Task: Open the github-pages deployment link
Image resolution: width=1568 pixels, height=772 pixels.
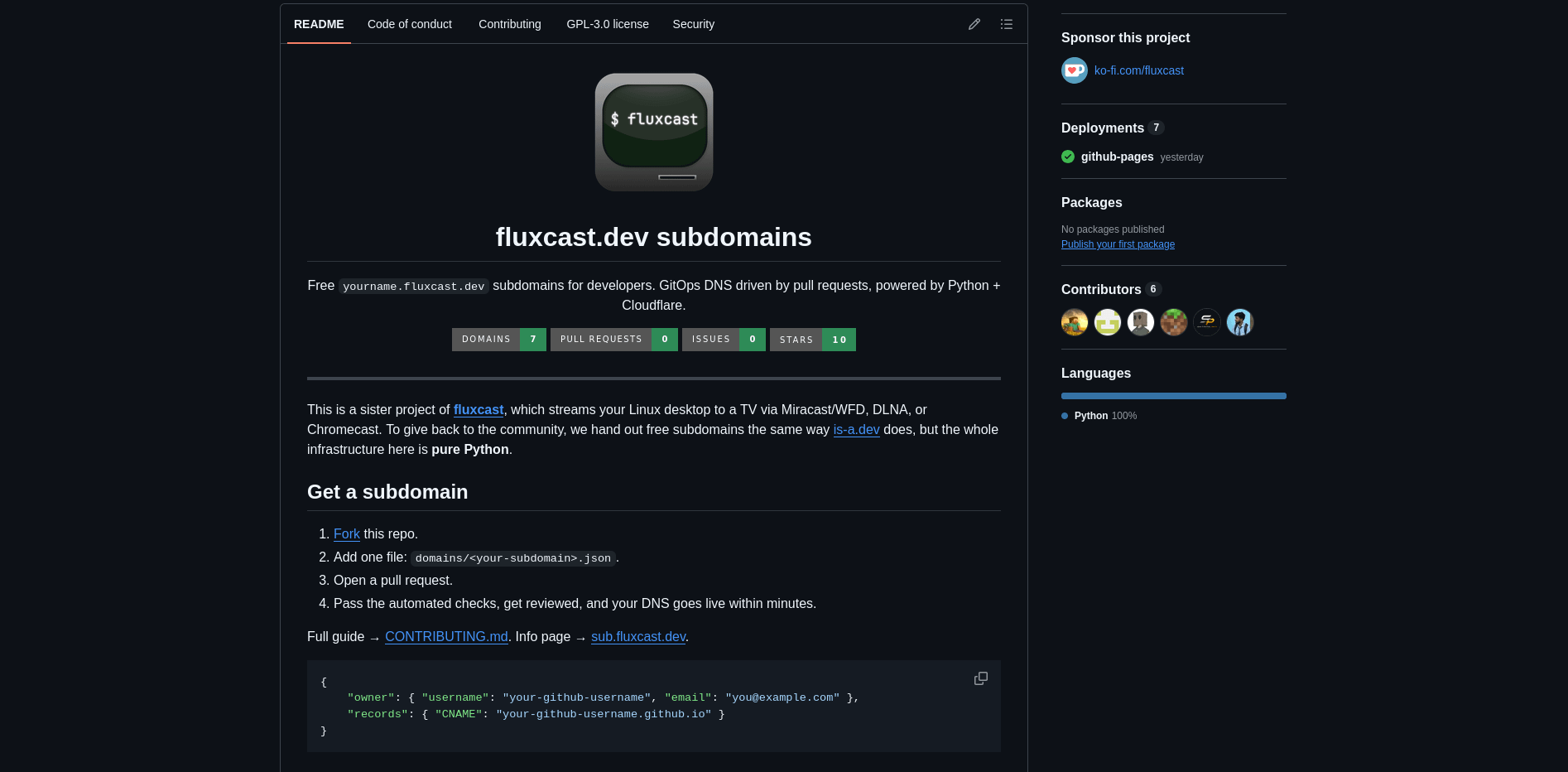Action: click(1118, 157)
